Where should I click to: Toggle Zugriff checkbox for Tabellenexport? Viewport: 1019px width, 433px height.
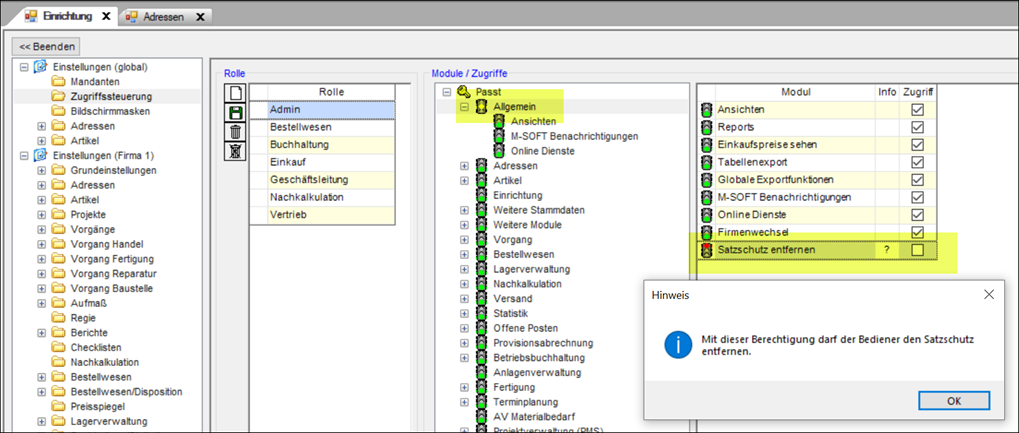pos(918,163)
